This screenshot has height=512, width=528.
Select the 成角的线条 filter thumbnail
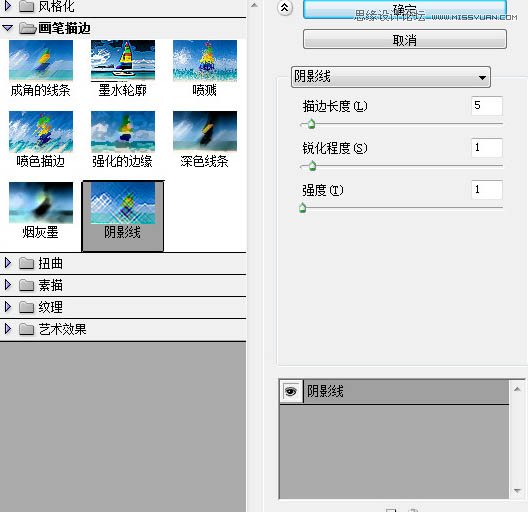(x=41, y=61)
